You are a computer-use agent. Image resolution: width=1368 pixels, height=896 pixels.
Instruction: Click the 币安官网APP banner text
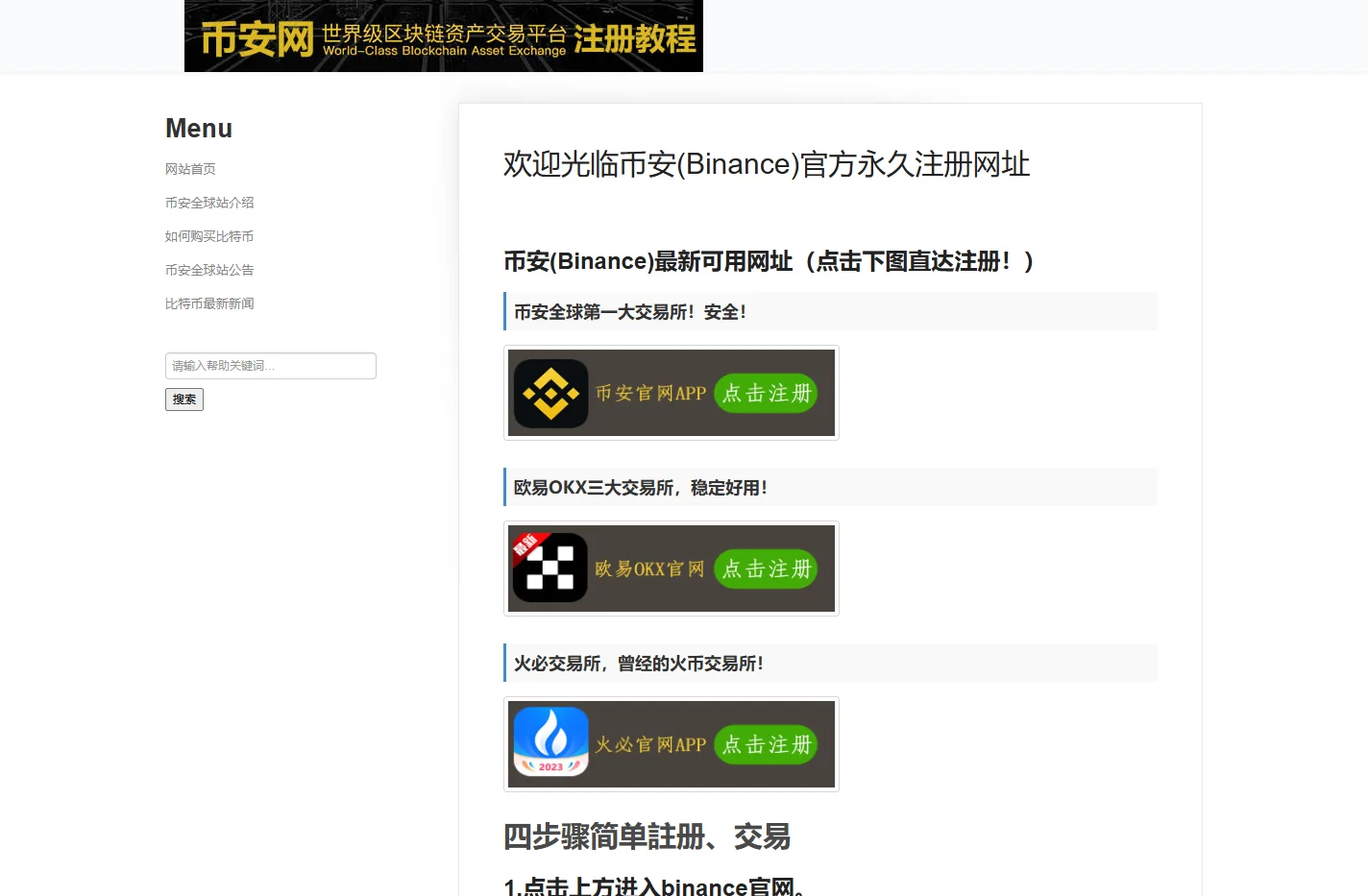pos(650,393)
